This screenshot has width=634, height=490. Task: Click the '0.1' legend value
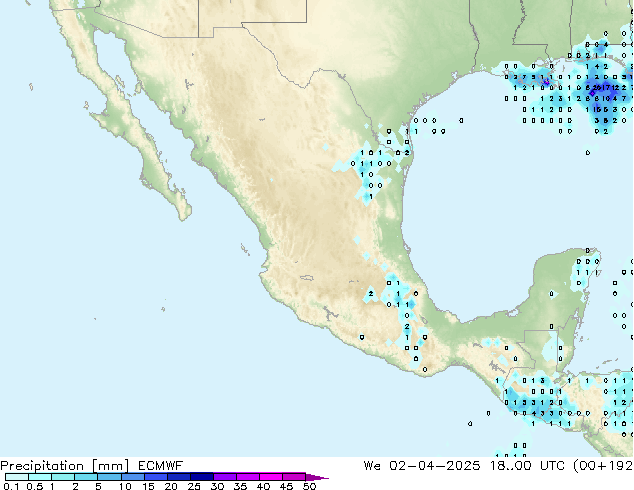[x=11, y=486]
